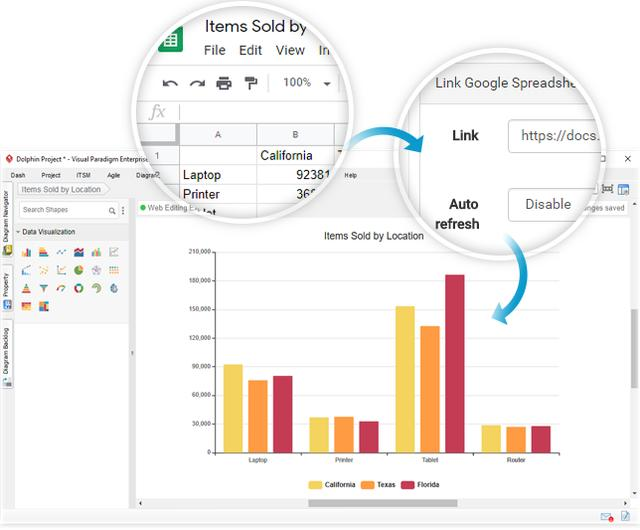Screen dimensions: 640x530
Task: Select the tall red Florida Tablet bar
Action: coord(455,364)
